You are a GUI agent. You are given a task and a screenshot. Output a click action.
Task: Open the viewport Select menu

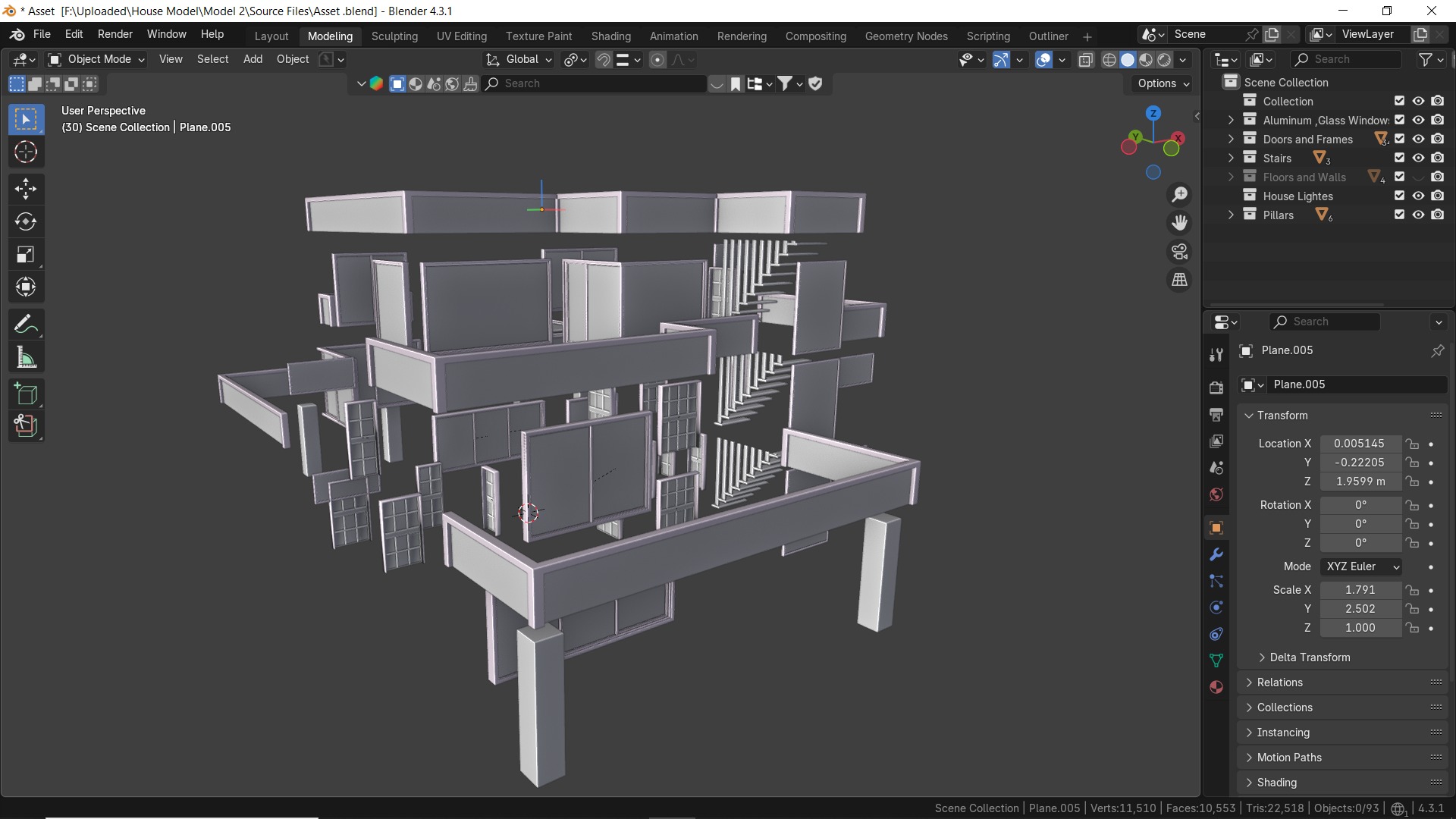[x=212, y=59]
